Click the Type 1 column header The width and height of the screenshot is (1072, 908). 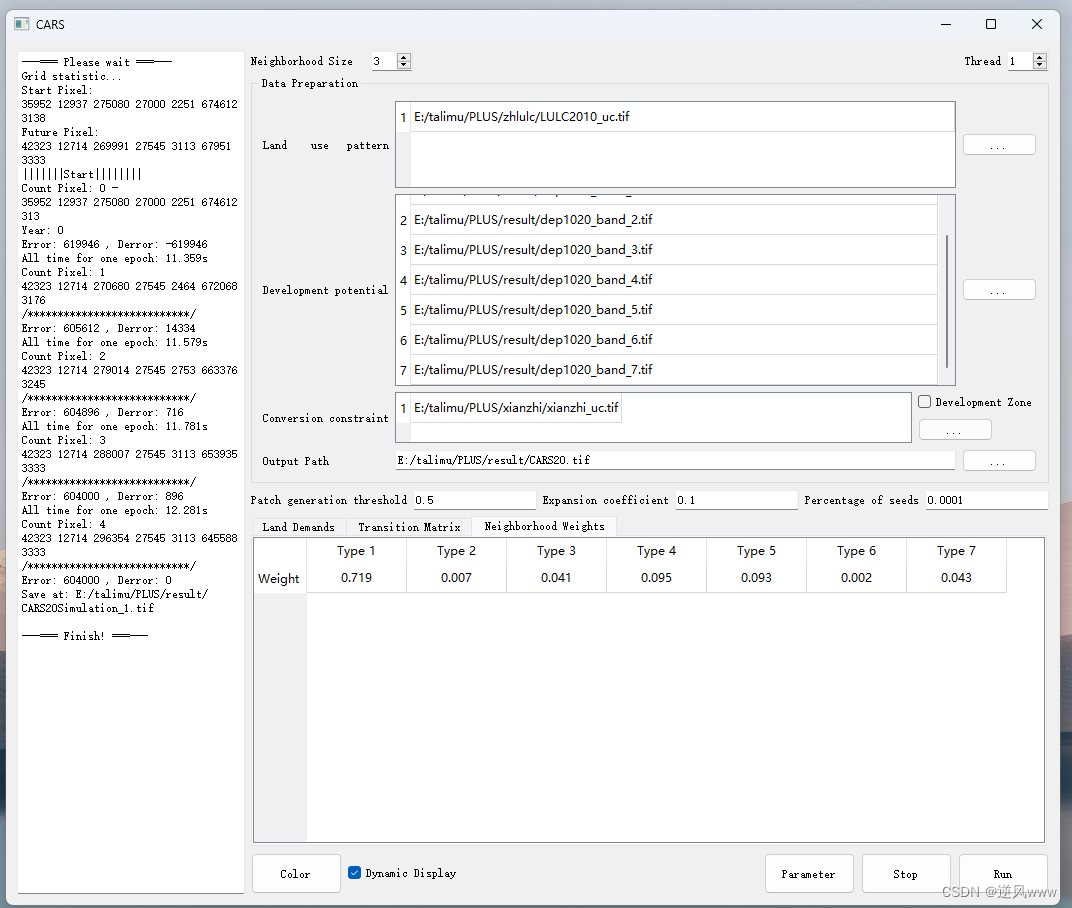tap(356, 551)
